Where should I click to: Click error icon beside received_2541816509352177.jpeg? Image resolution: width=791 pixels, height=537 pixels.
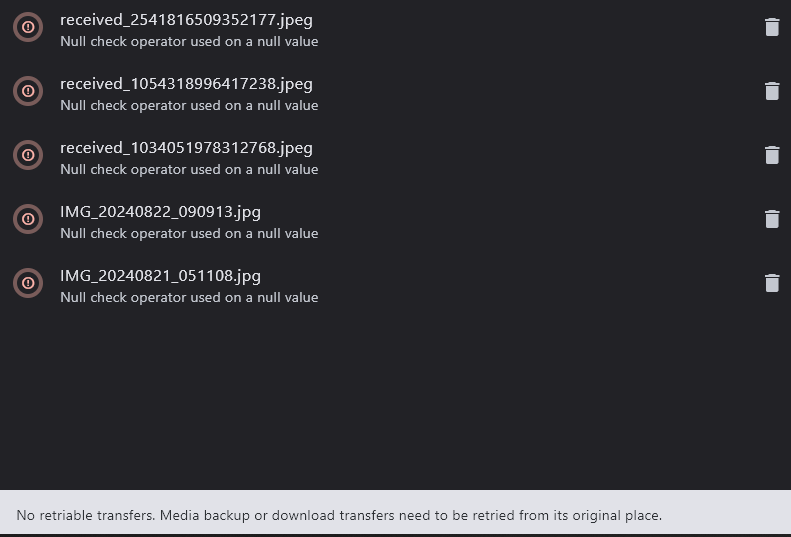point(28,27)
